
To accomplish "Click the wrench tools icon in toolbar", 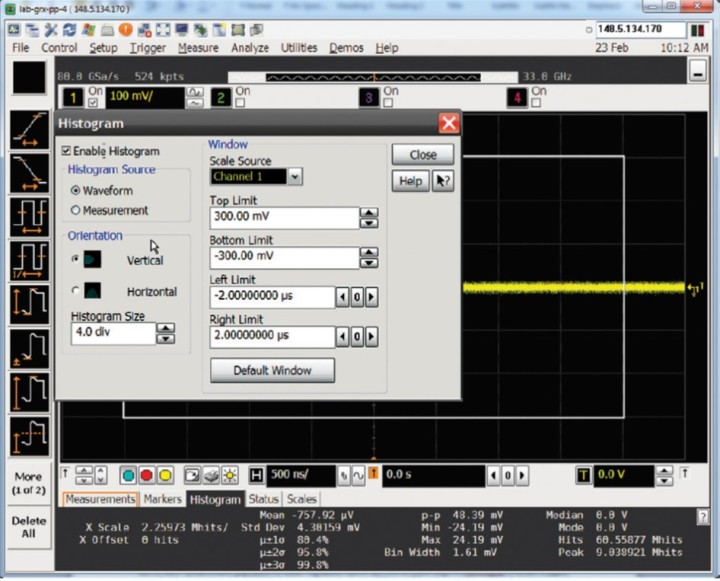I will click(51, 30).
